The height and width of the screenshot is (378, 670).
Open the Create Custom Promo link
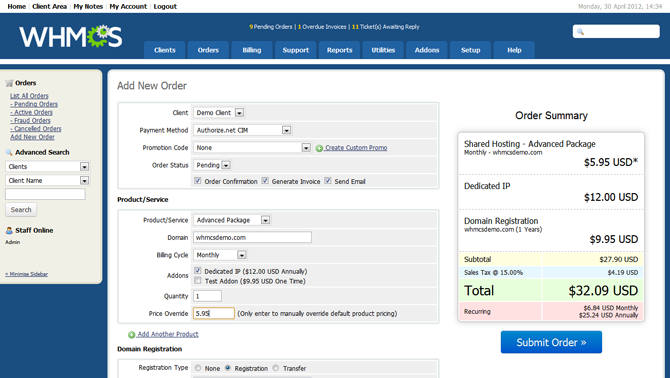point(356,148)
